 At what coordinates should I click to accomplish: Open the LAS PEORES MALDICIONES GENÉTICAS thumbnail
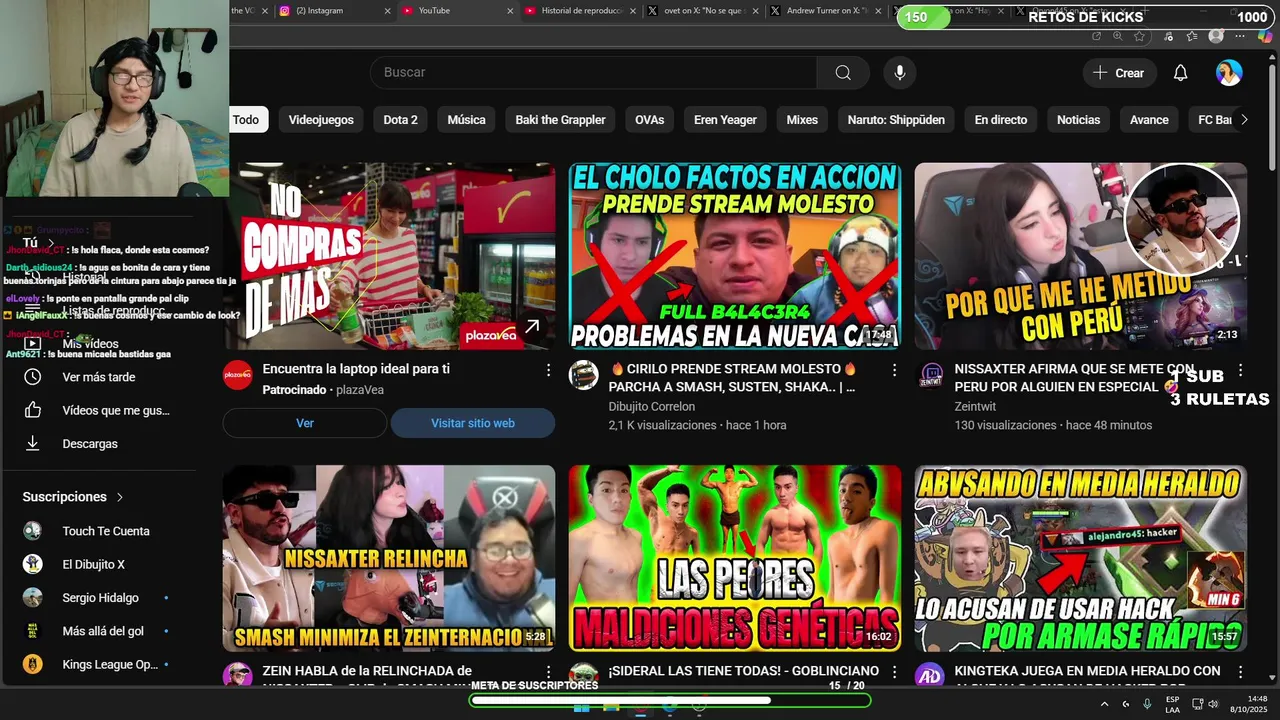pyautogui.click(x=735, y=558)
